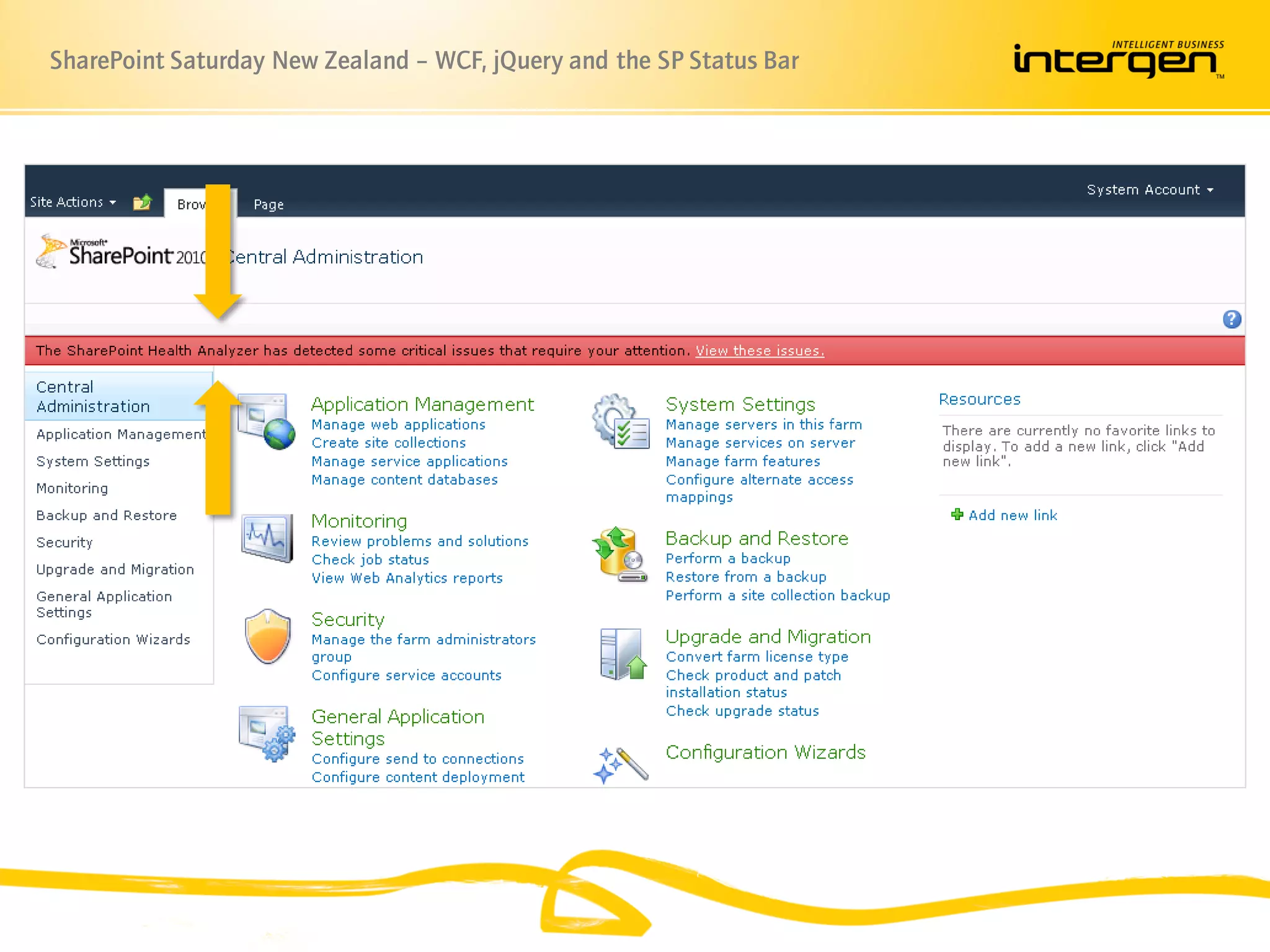
Task: Click Perform a site collection backup link
Action: coord(778,596)
